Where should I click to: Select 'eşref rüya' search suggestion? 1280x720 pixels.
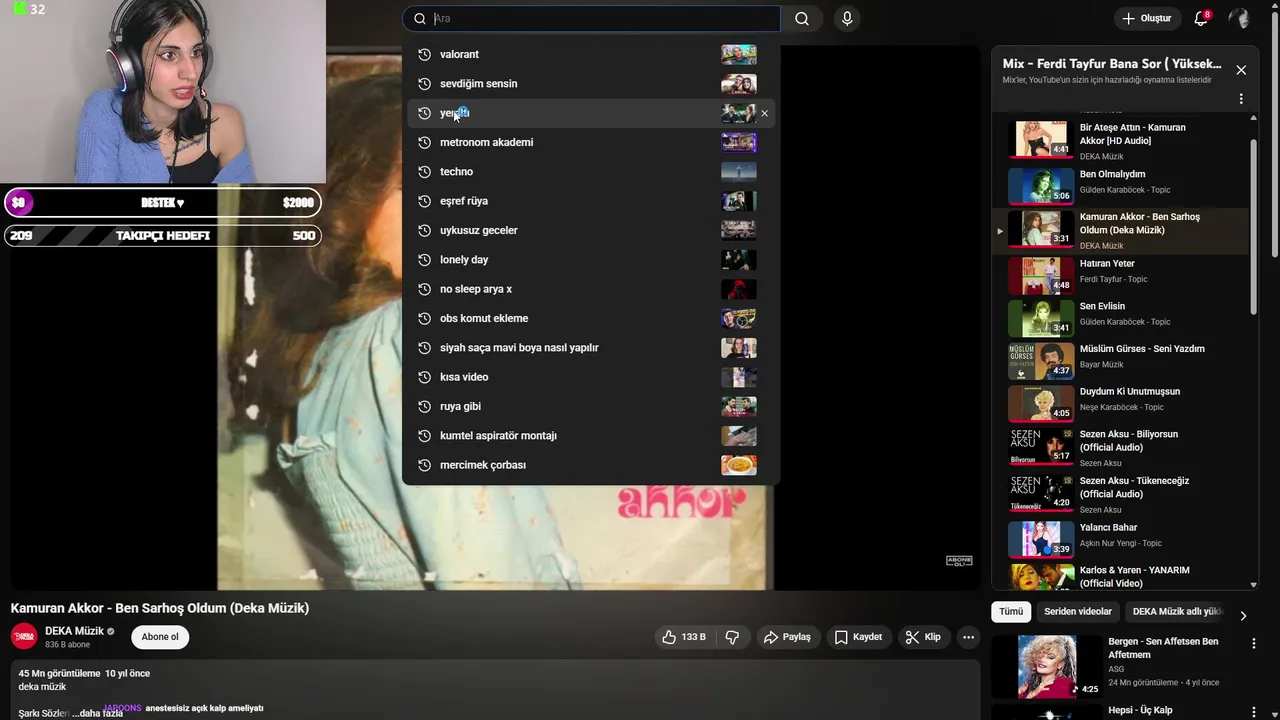(x=591, y=201)
